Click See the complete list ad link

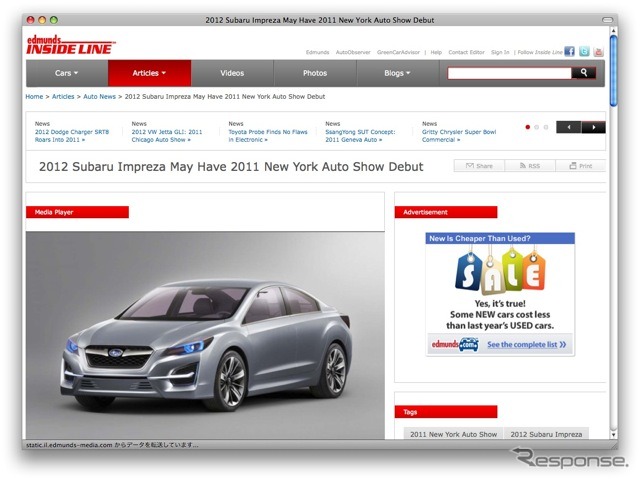point(527,345)
